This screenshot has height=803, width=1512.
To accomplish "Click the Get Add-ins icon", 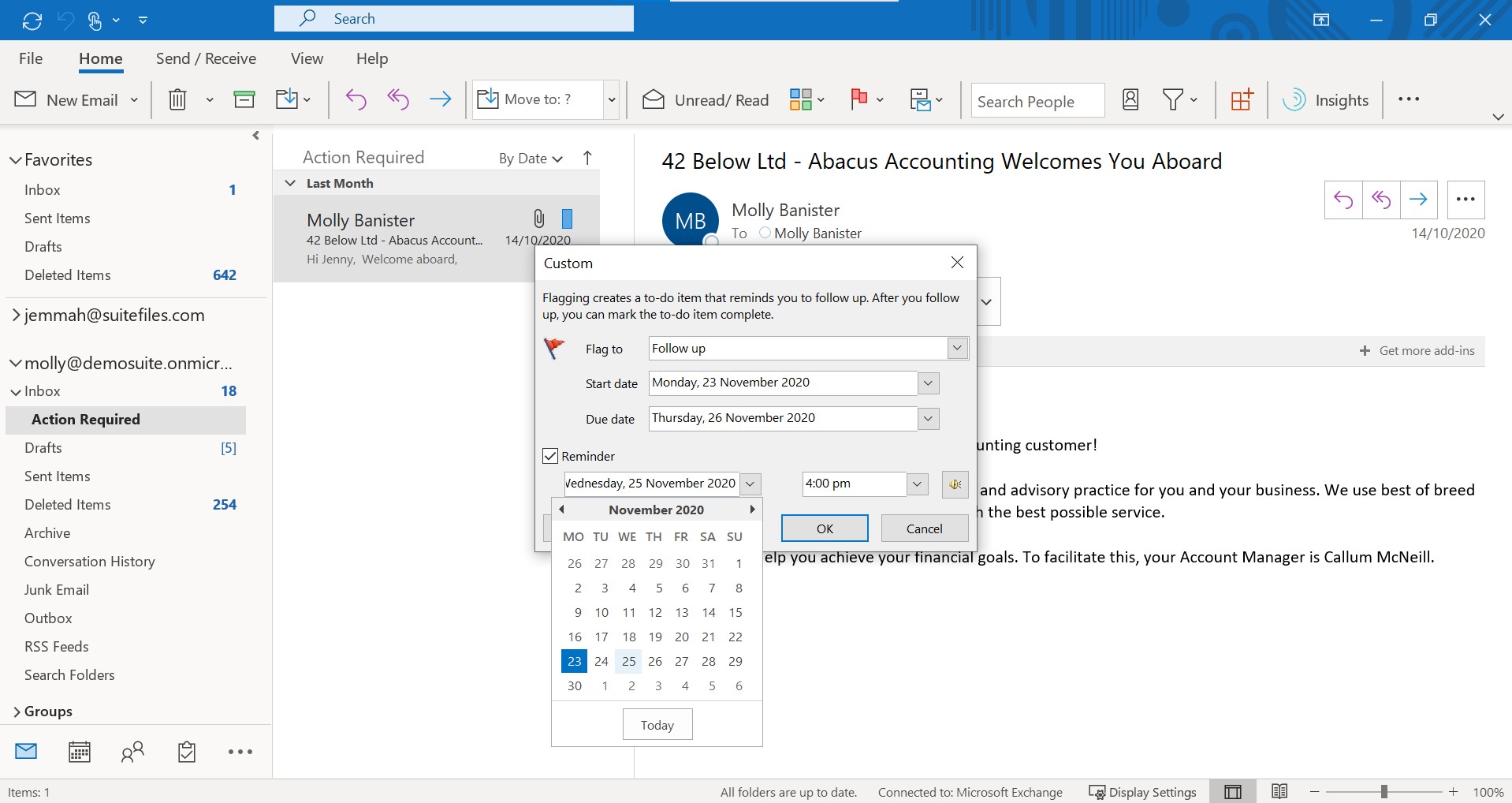I will 1242,99.
